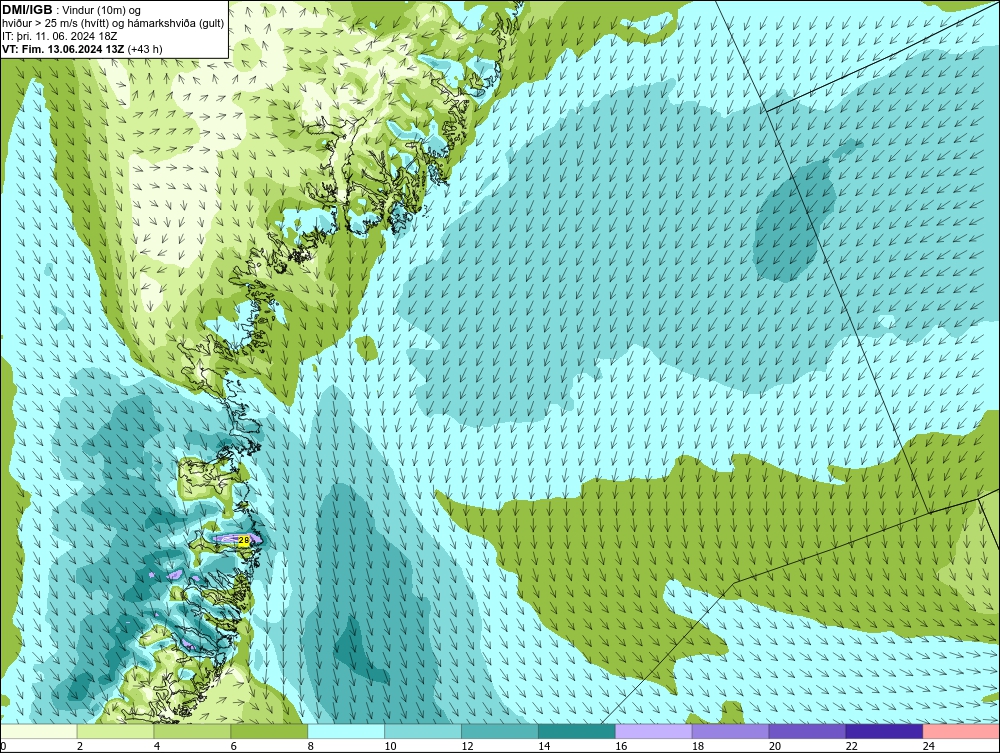The height and width of the screenshot is (753, 1000).
Task: Click the 6–8 m/s olive green legend swatch
Action: tap(269, 731)
